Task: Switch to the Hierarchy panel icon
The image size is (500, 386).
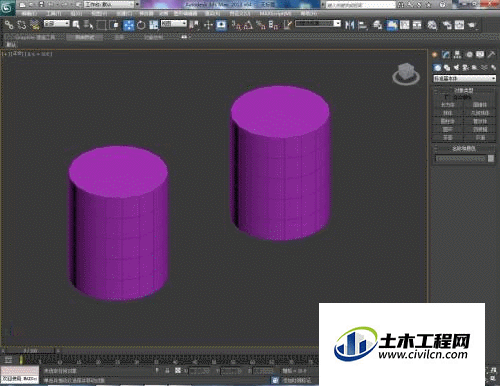Action: [457, 54]
